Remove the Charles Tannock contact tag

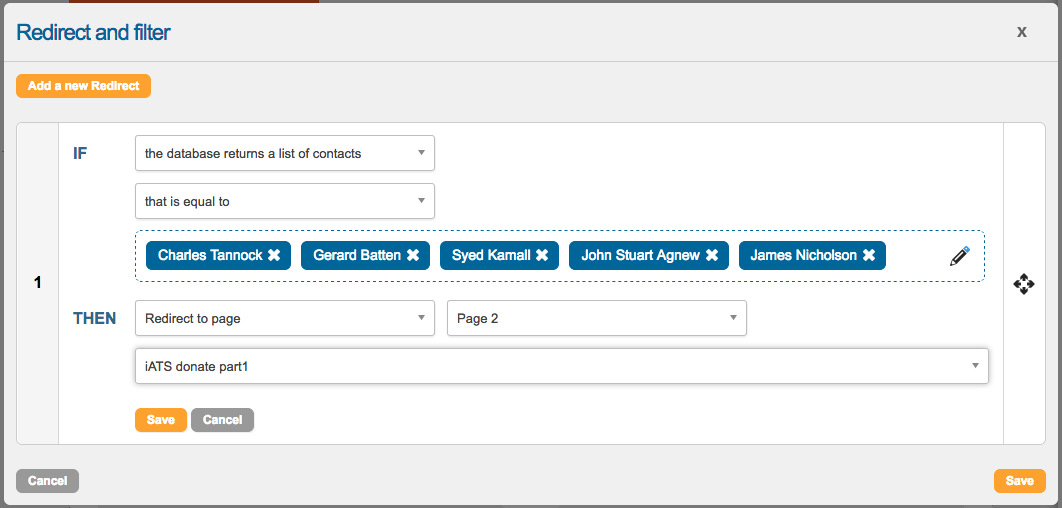coord(274,255)
